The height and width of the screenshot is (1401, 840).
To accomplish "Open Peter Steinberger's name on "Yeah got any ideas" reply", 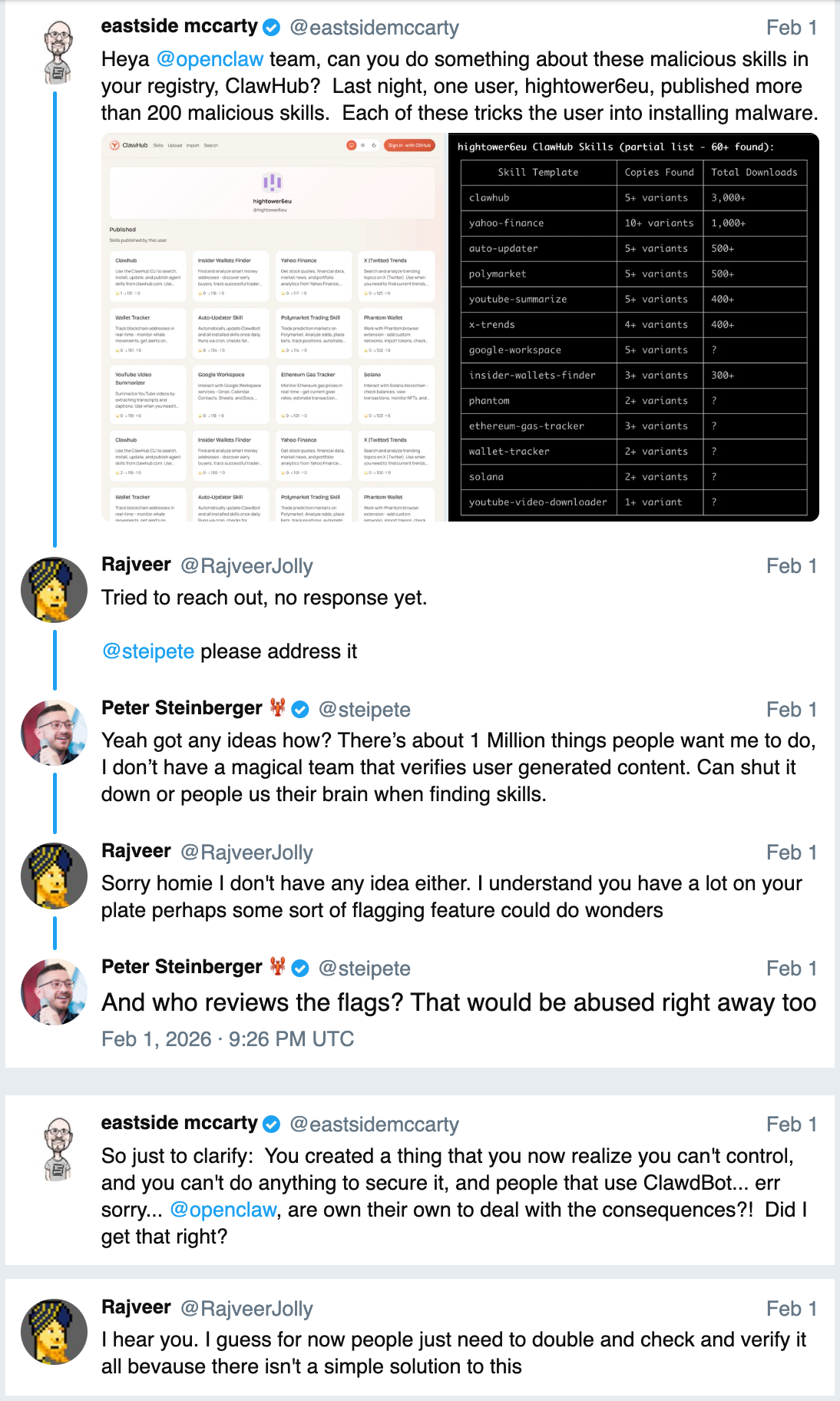I will click(182, 708).
